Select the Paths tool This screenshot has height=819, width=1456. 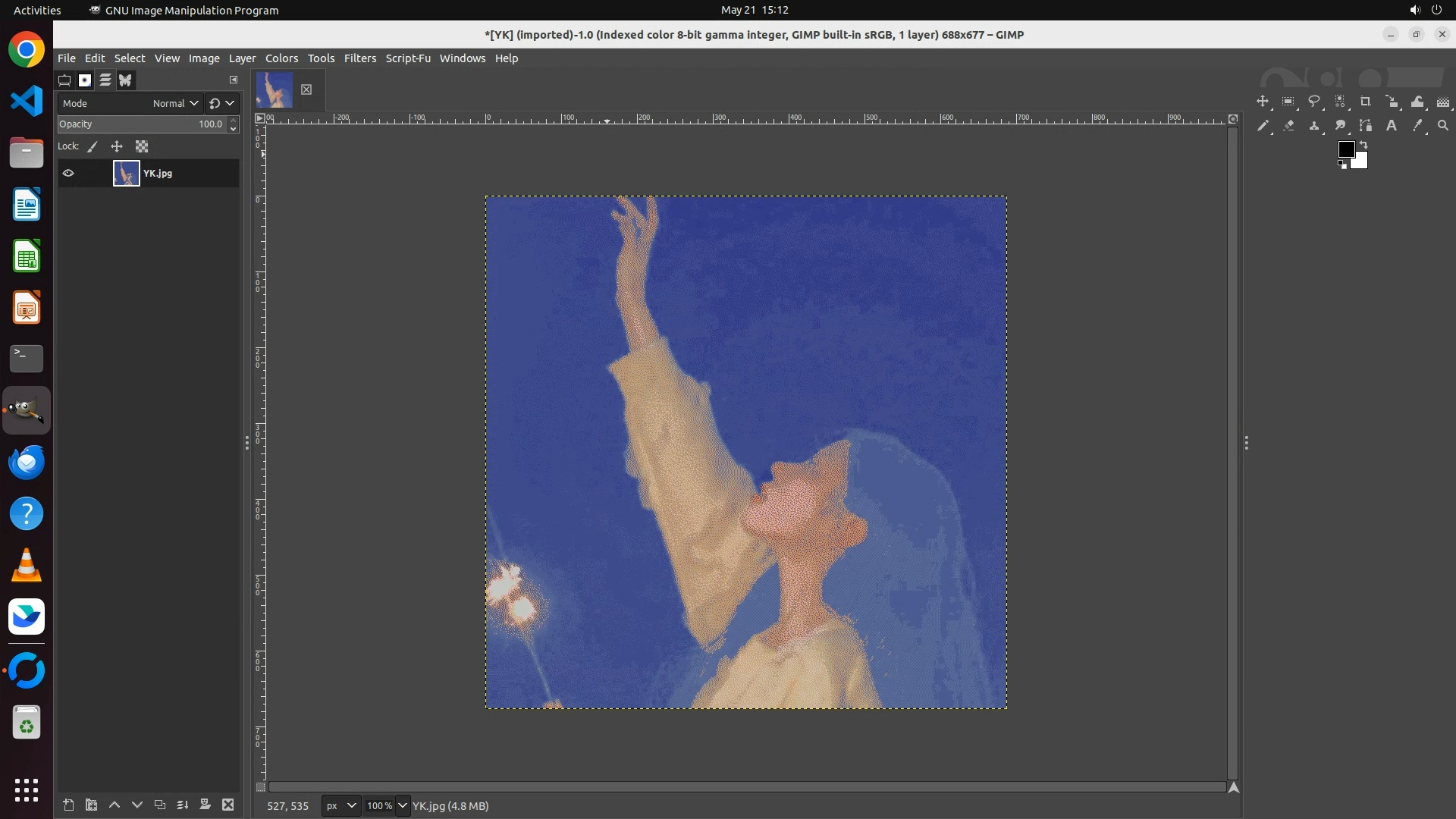pyautogui.click(x=1366, y=126)
